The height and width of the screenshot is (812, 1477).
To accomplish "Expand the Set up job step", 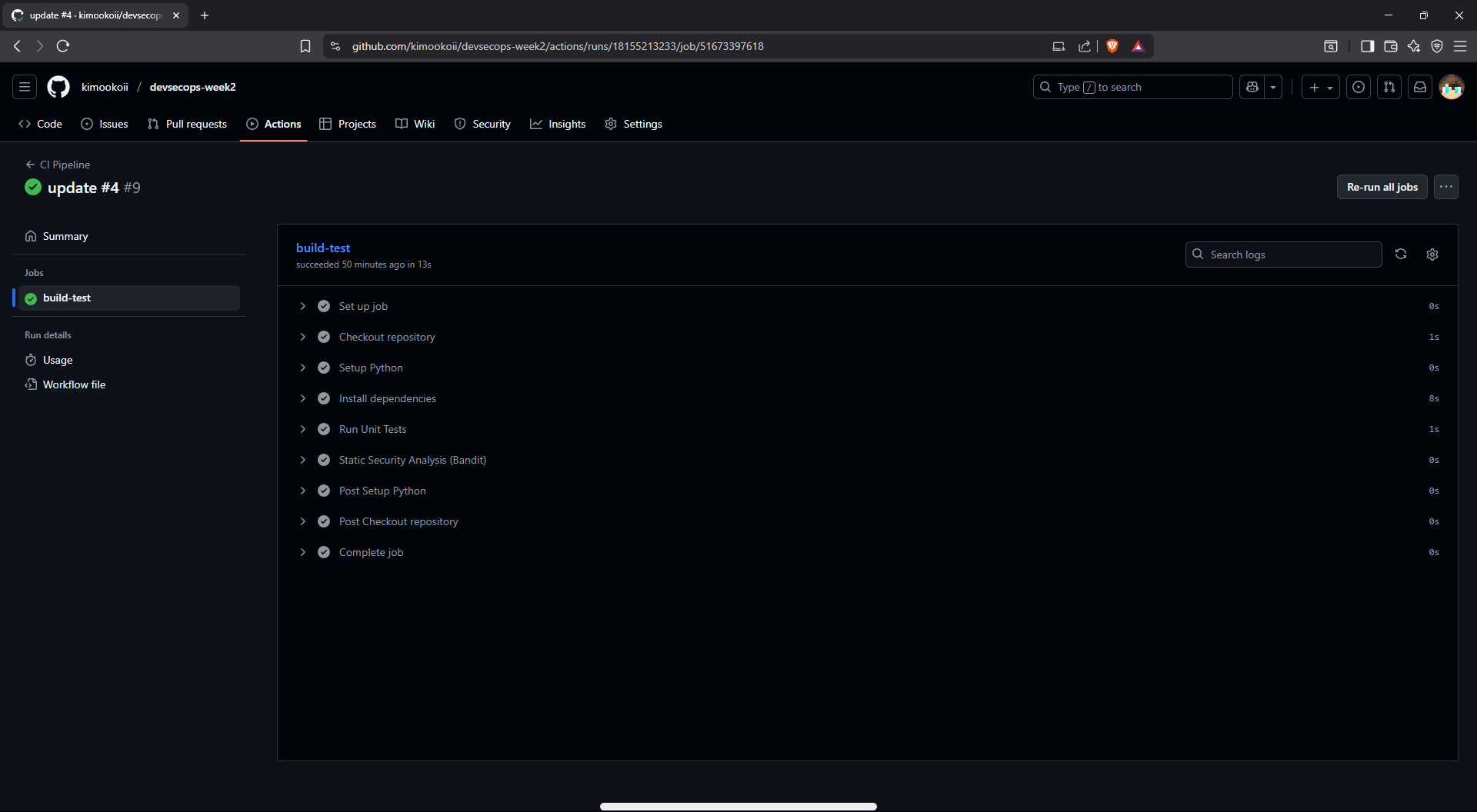I will 303,306.
